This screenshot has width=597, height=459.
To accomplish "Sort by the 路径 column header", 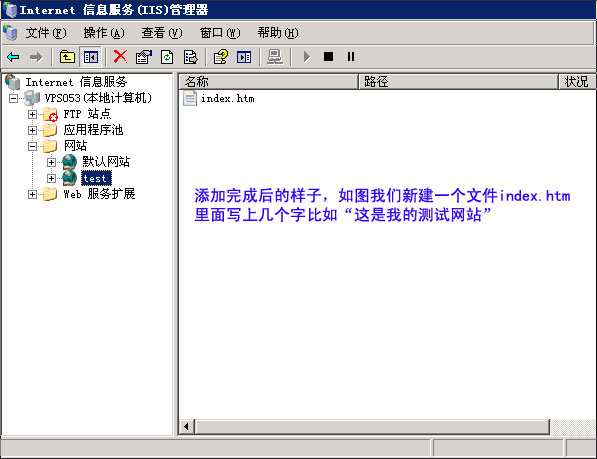I will pos(458,81).
